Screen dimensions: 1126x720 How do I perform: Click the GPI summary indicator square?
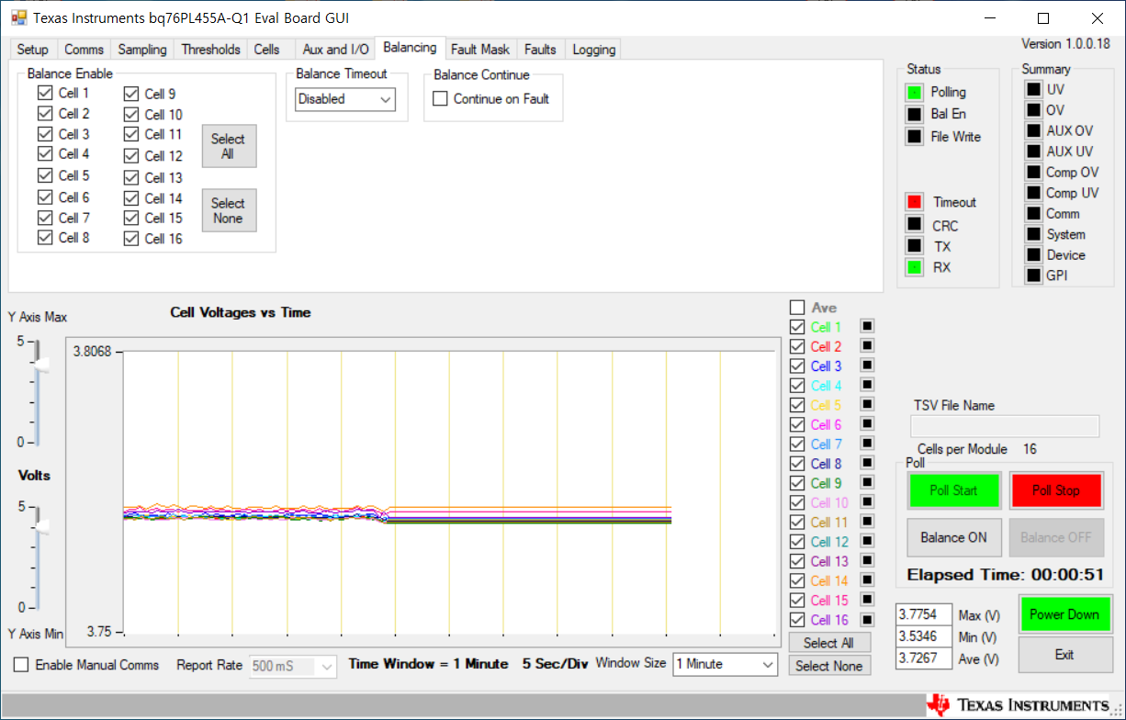pyautogui.click(x=1033, y=275)
